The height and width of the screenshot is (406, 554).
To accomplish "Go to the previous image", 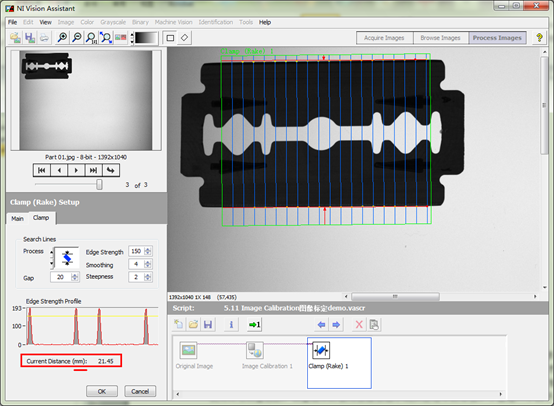I will point(59,170).
